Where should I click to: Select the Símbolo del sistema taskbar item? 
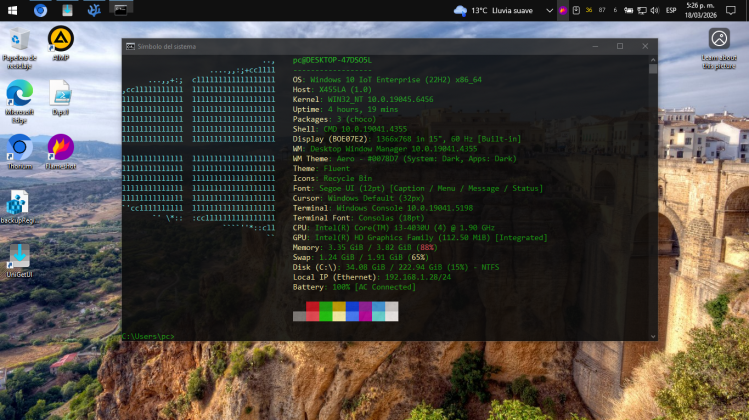point(121,10)
